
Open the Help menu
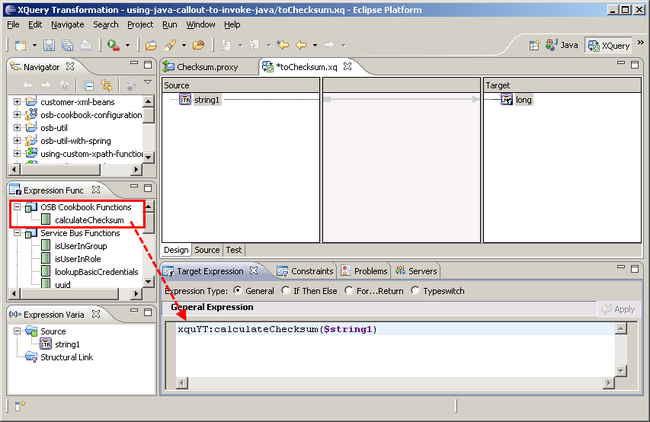tap(232, 25)
